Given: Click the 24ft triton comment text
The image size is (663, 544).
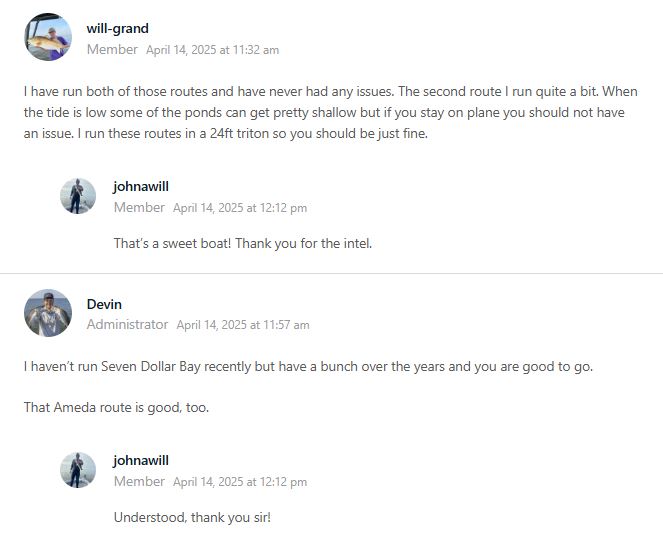Looking at the screenshot, I should tap(330, 112).
